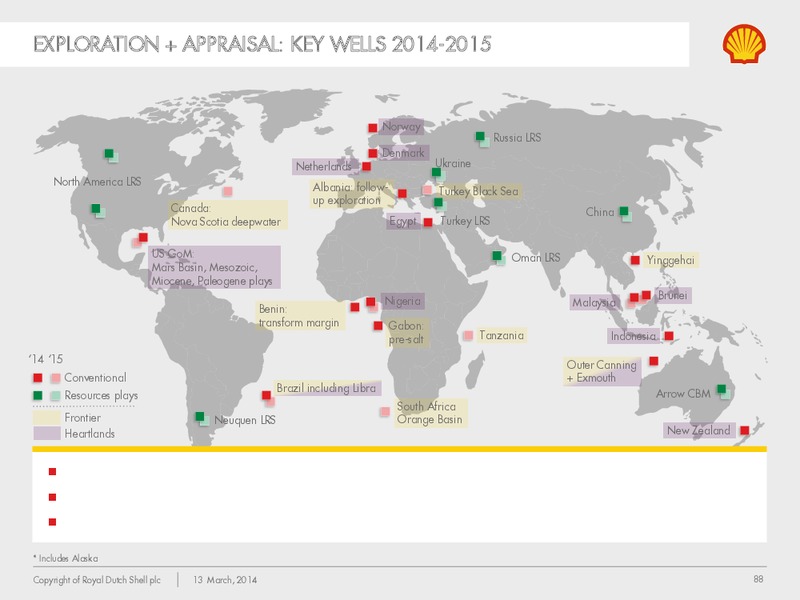Image resolution: width=800 pixels, height=600 pixels.
Task: Click the 'Arrow CBM' label
Action: point(683,394)
